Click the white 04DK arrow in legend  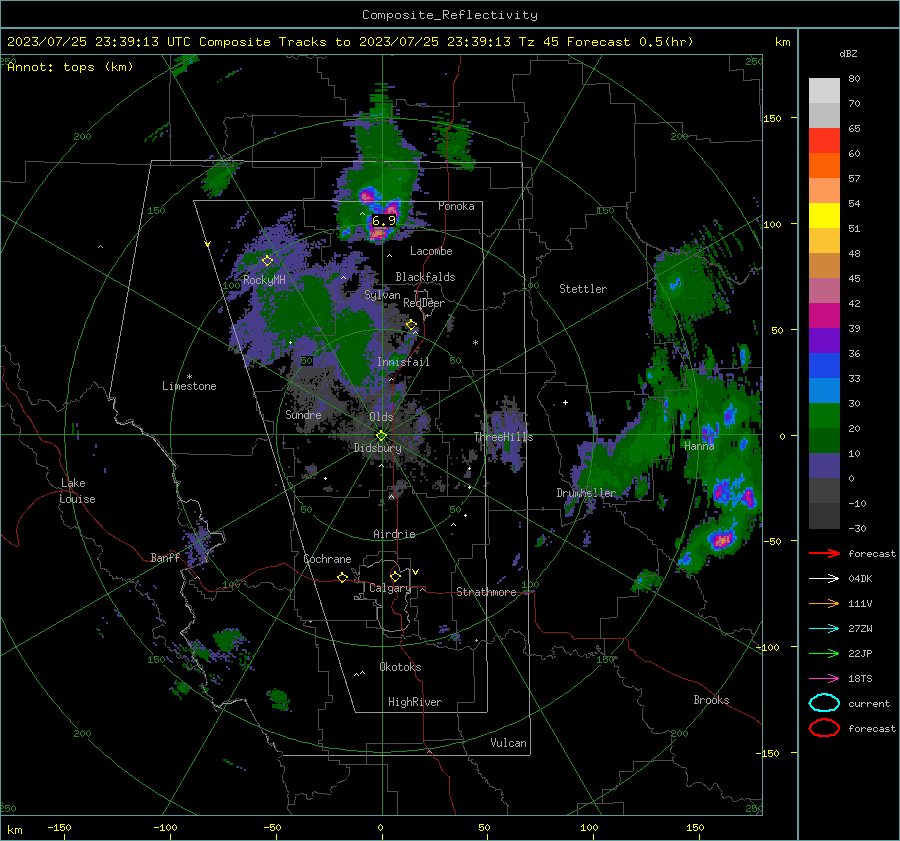pyautogui.click(x=824, y=578)
